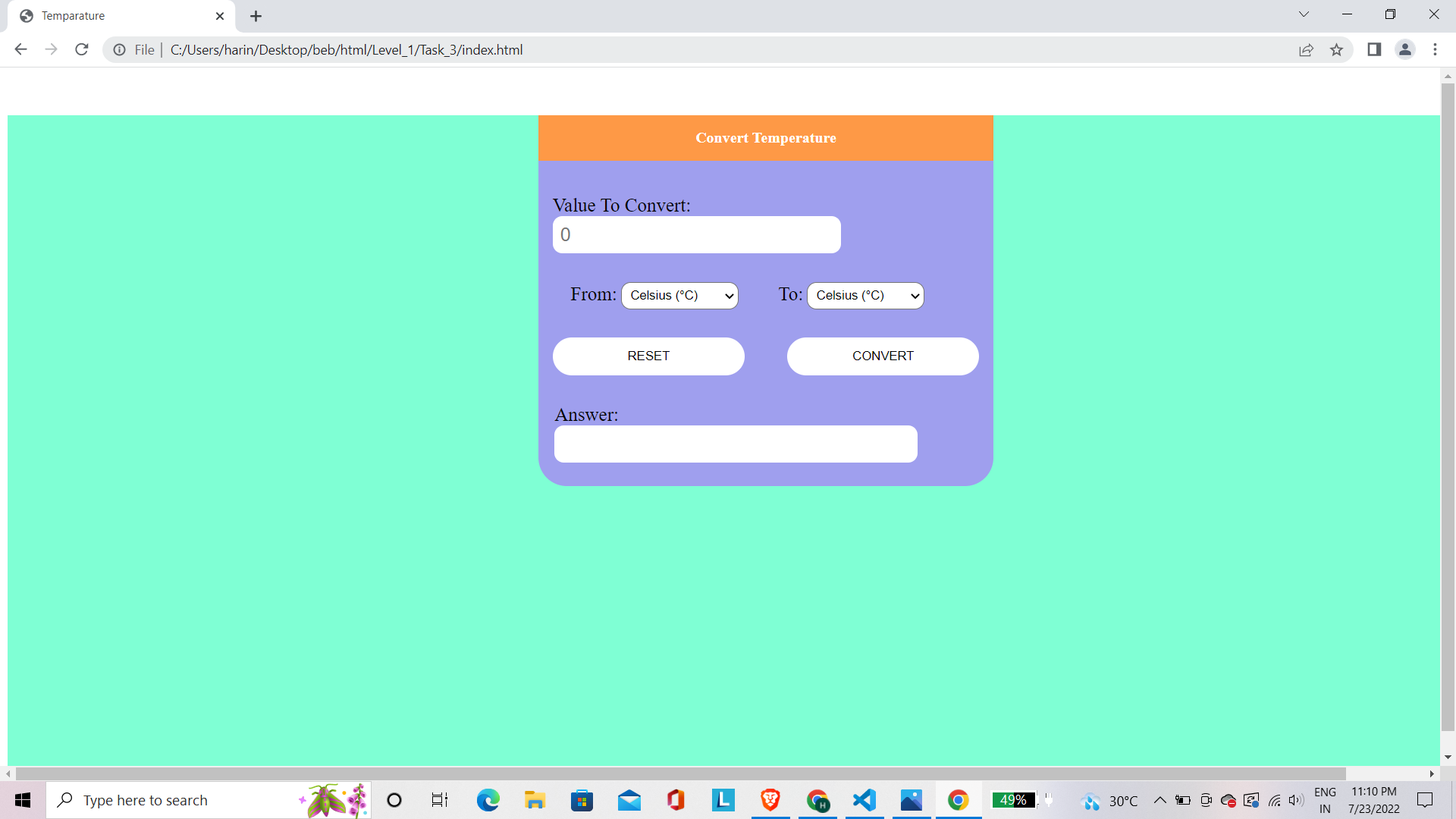Reload the current page
The height and width of the screenshot is (819, 1456).
coord(81,49)
